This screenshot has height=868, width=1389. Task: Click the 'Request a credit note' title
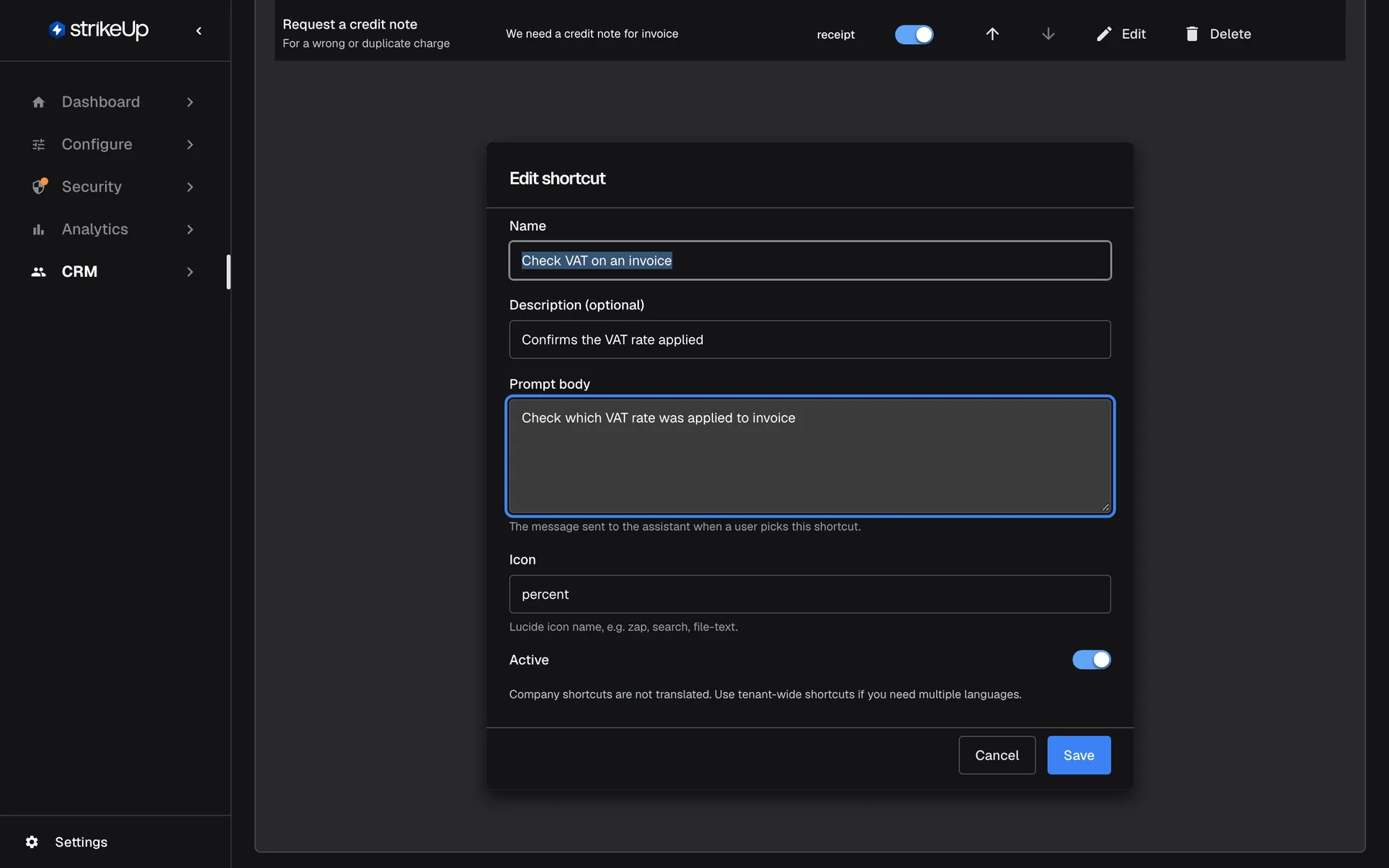(x=350, y=25)
